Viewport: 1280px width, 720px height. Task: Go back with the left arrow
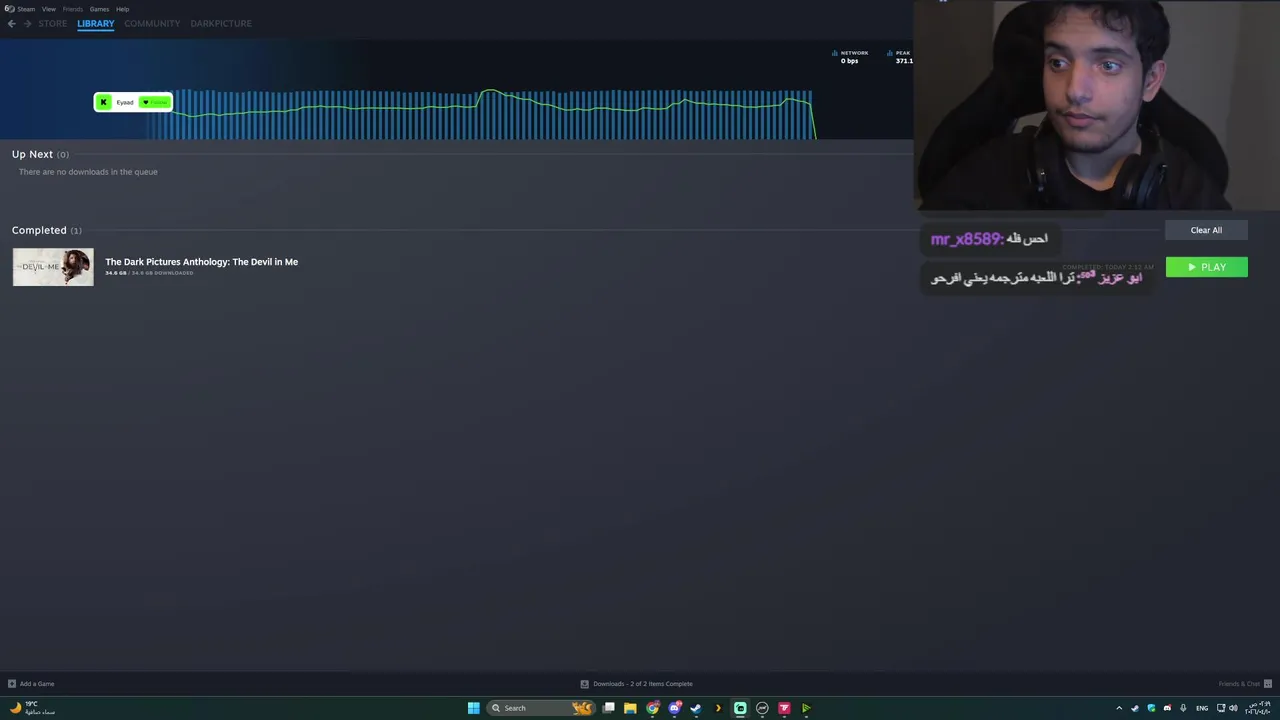click(12, 23)
